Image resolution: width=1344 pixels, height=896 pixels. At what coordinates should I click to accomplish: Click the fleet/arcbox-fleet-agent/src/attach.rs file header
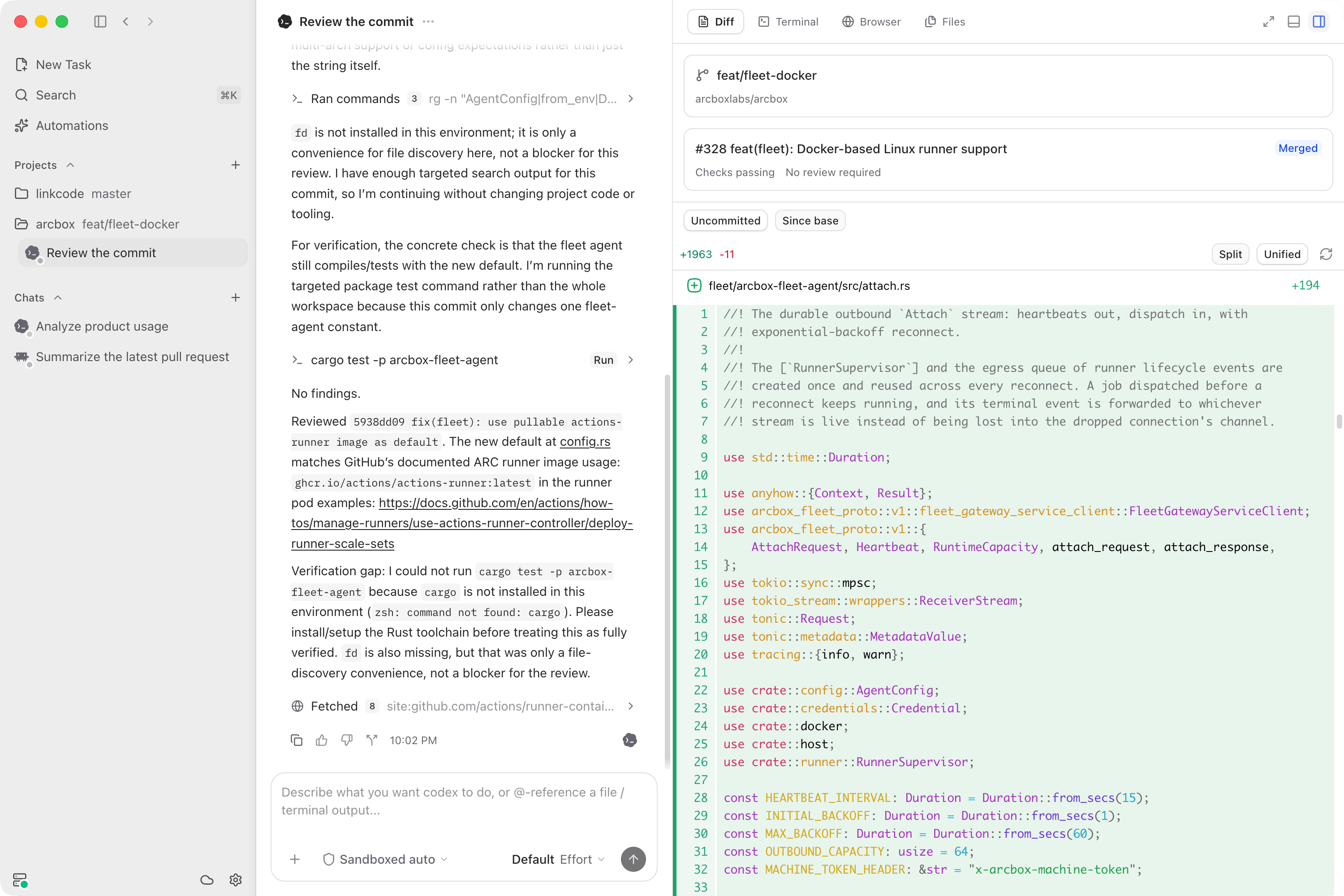[x=1008, y=286]
